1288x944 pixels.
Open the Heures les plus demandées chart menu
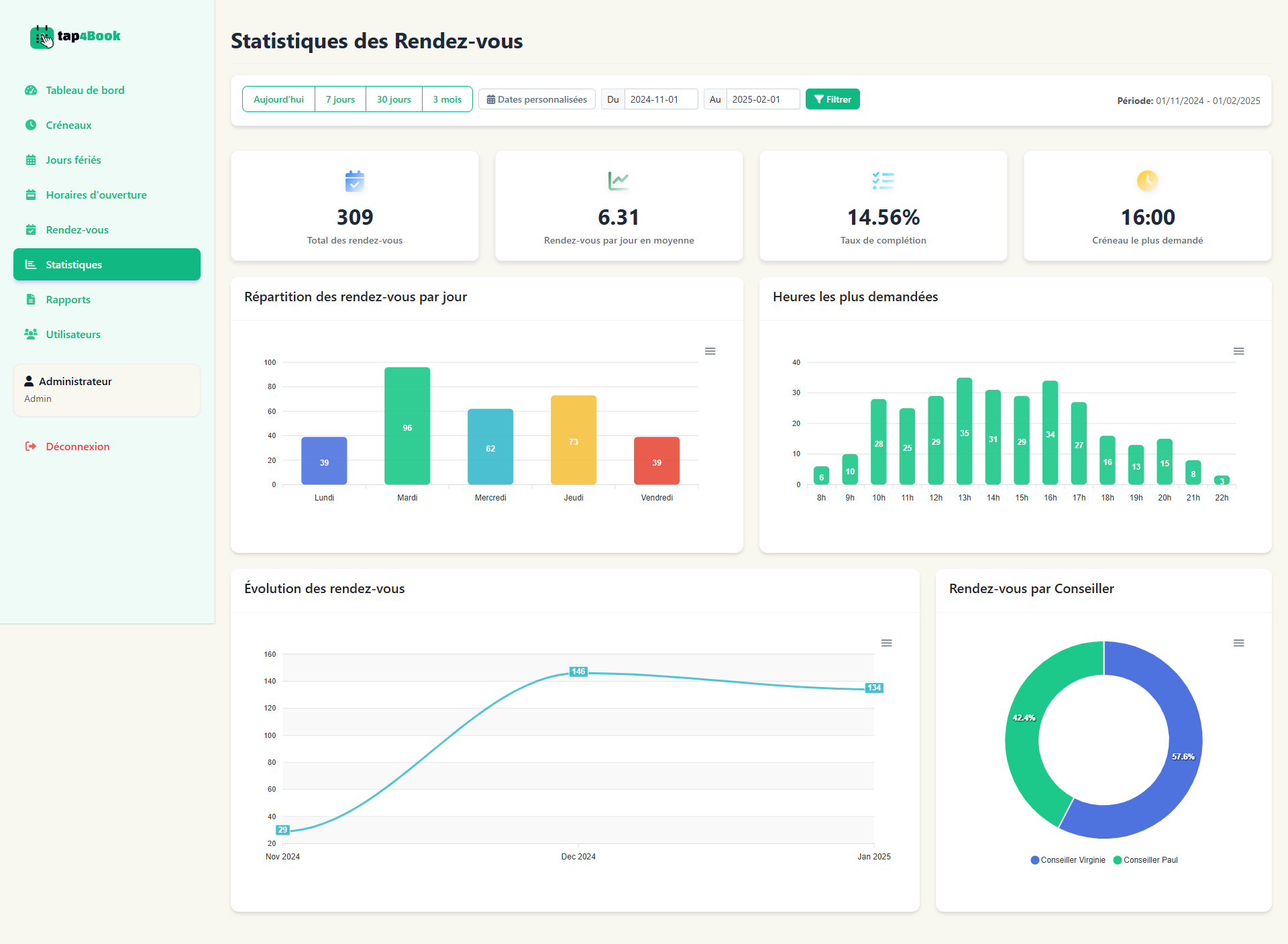[x=1238, y=351]
